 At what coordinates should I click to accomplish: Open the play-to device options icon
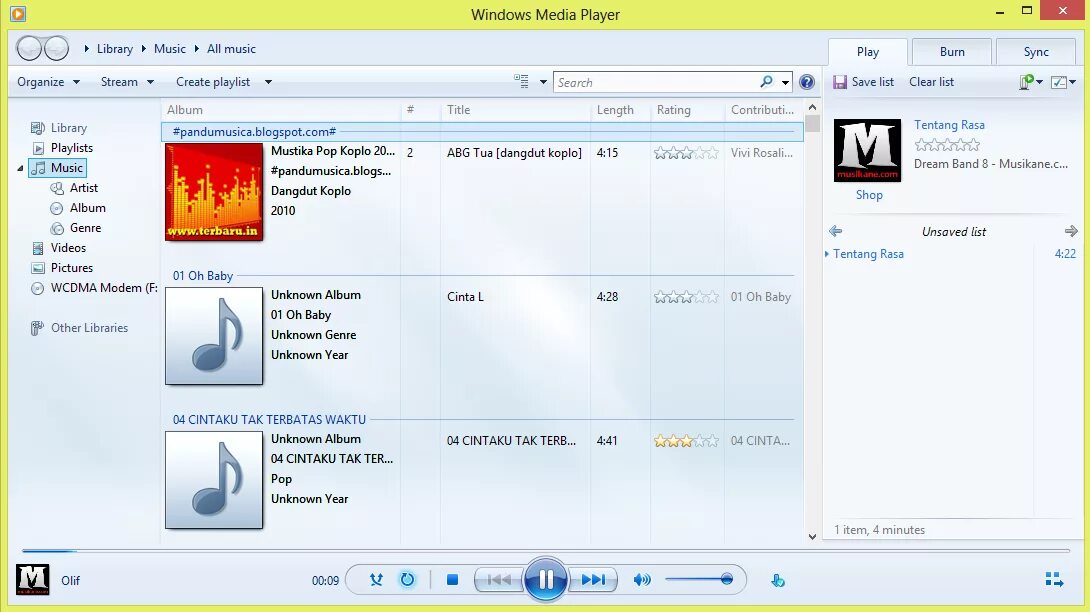coord(1031,82)
